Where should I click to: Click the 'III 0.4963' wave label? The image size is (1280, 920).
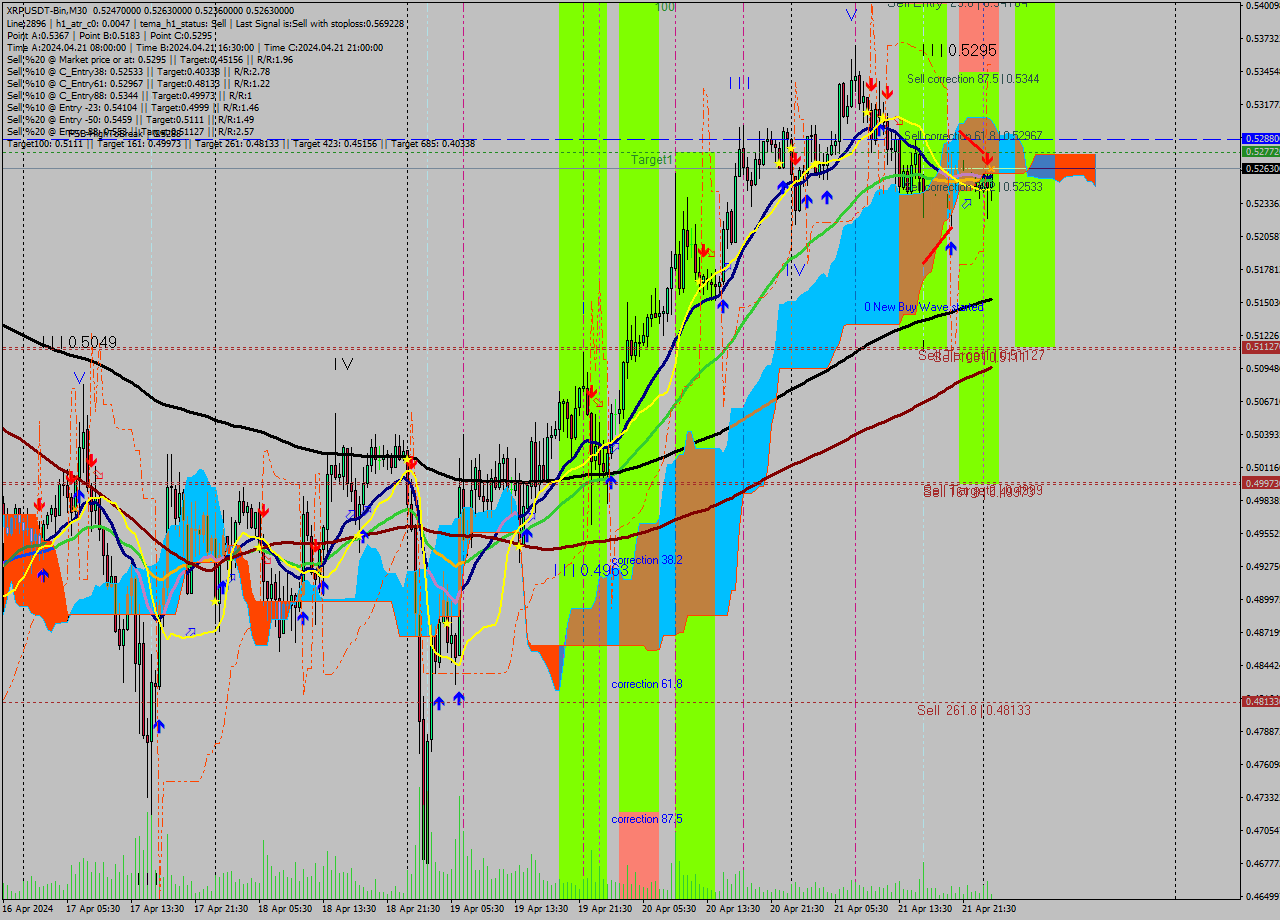(592, 570)
